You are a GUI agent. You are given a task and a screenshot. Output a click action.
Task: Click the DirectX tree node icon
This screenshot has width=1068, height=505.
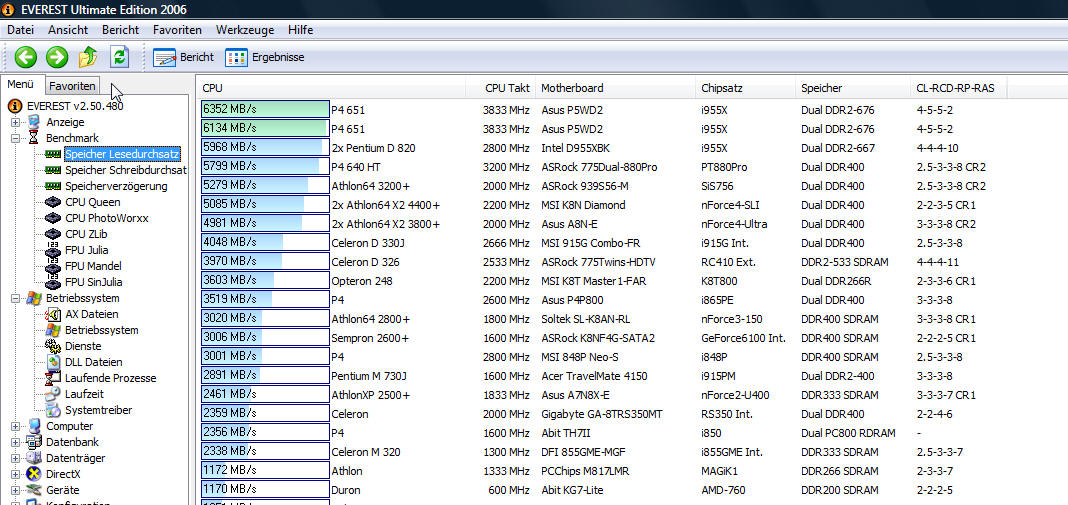34,474
